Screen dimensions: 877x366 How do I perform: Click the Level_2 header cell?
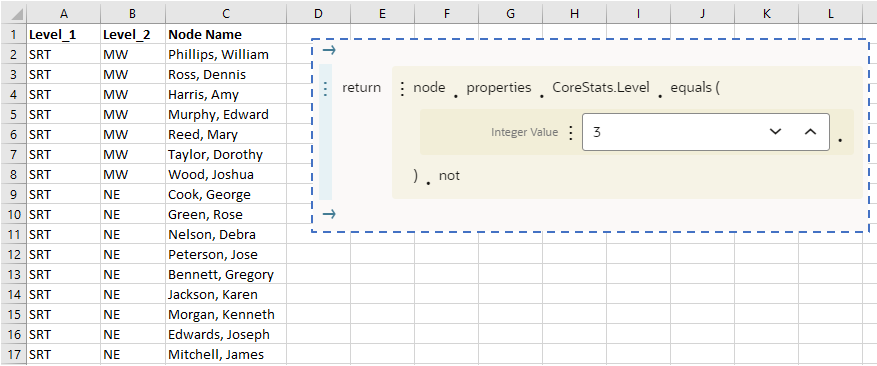(x=133, y=35)
